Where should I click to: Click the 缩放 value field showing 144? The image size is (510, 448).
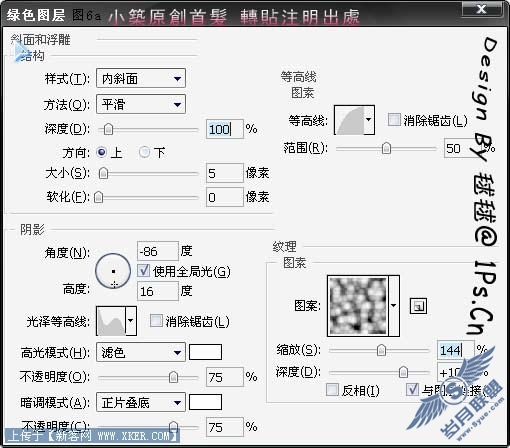pos(455,350)
